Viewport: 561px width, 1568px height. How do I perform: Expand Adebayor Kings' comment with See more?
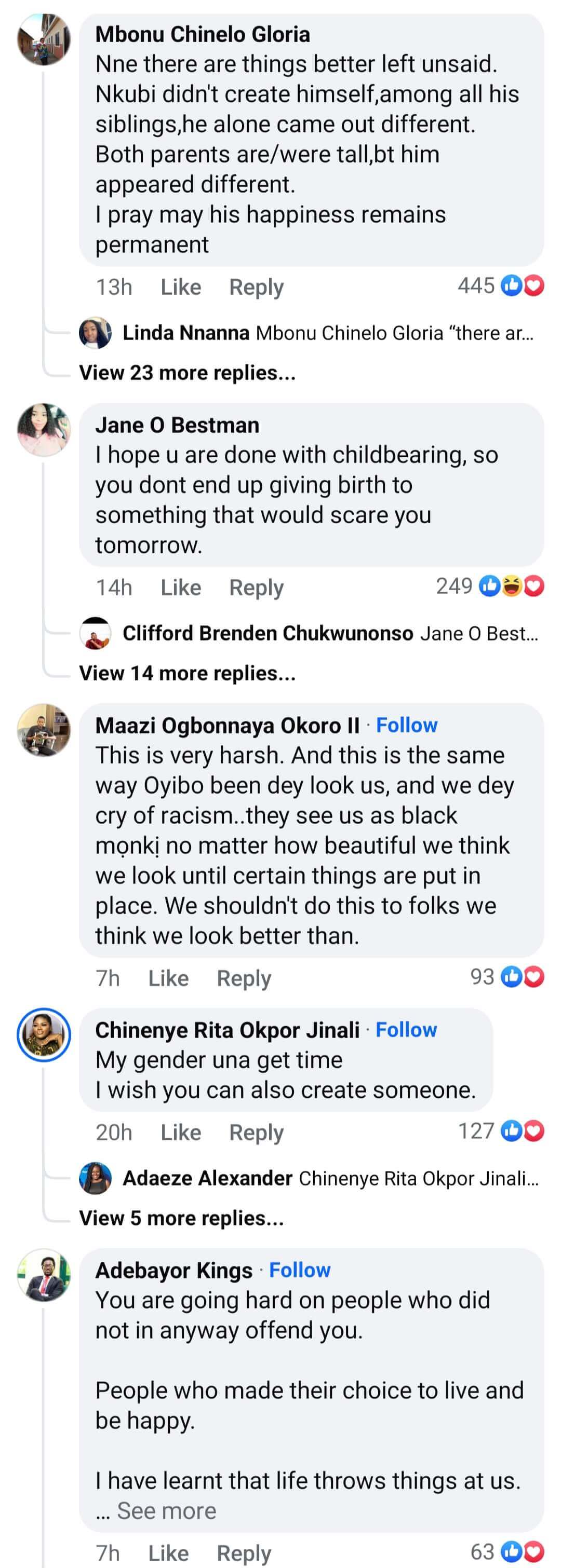point(166,1511)
